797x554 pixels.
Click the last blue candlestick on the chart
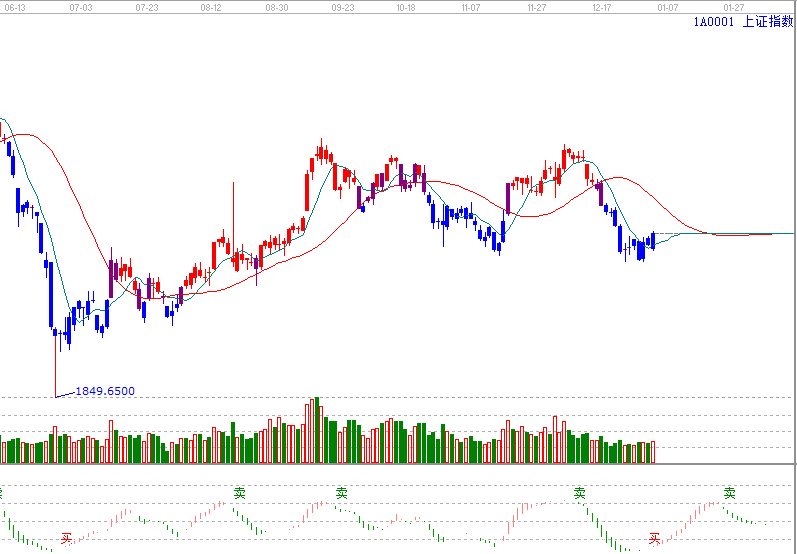(652, 240)
